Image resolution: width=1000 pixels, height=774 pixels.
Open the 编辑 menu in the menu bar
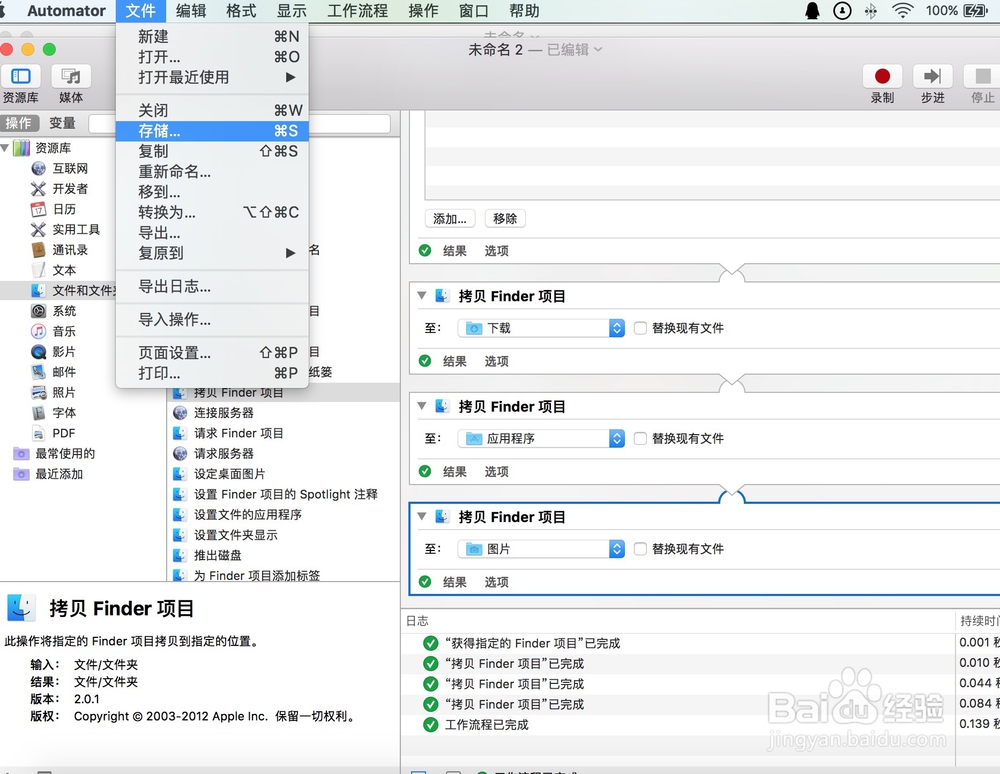191,10
